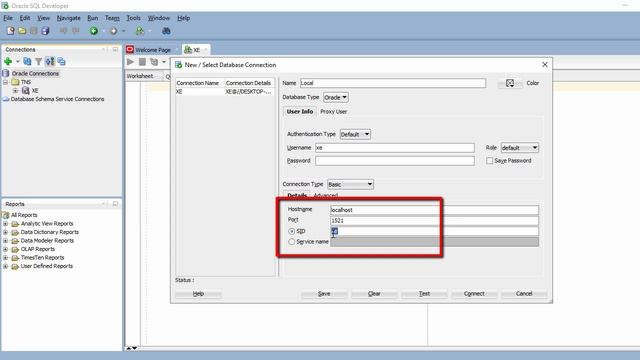Open the File menu

[8, 18]
